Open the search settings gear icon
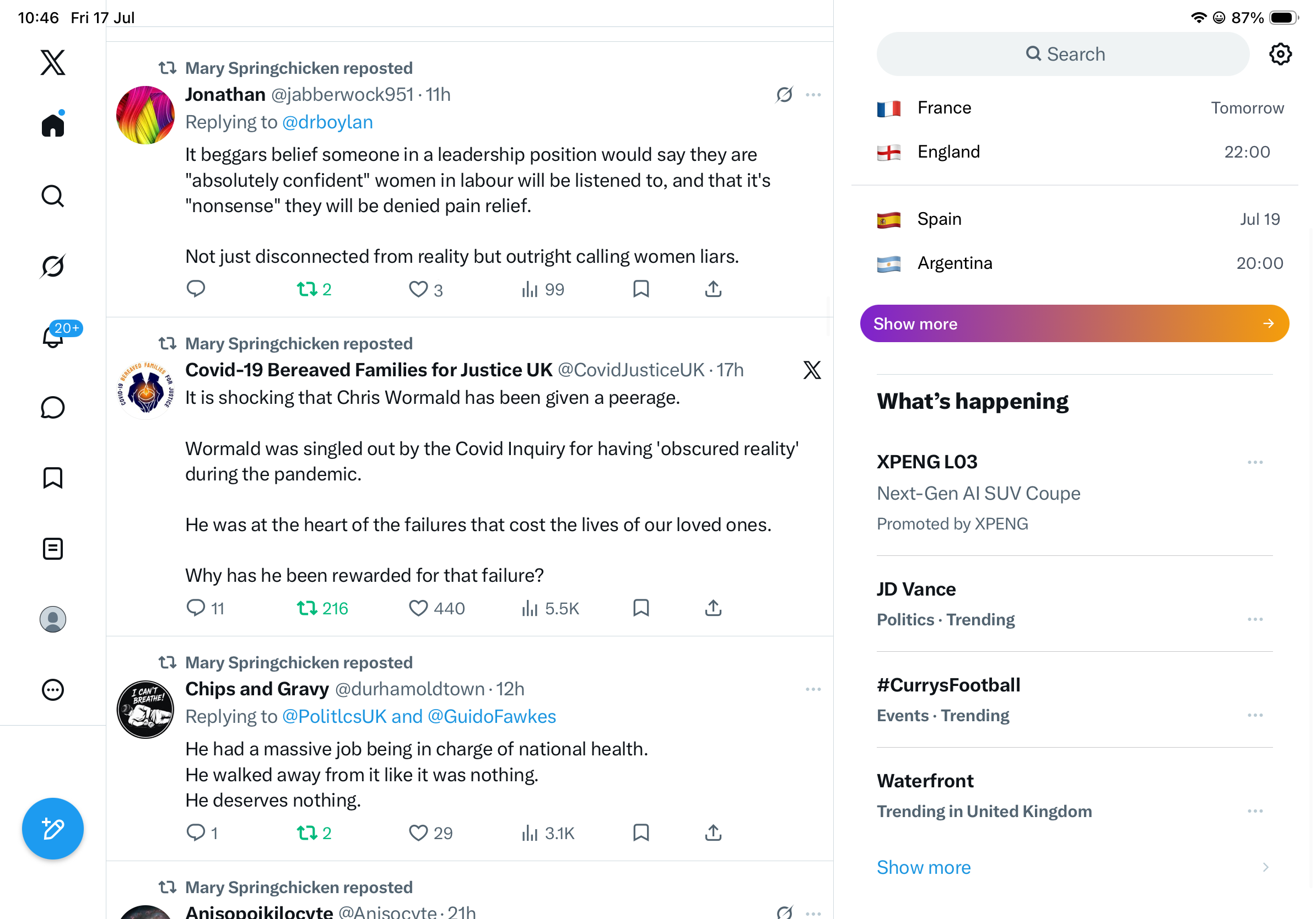This screenshot has width=1316, height=919. click(1280, 54)
